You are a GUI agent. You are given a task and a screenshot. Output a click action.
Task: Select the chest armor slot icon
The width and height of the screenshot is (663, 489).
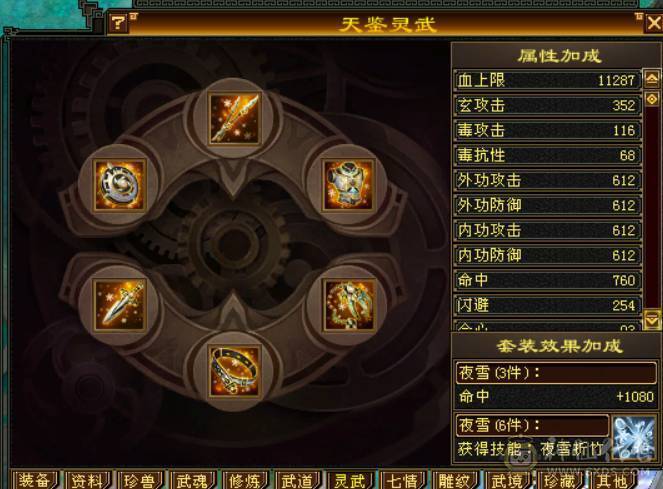[x=348, y=185]
